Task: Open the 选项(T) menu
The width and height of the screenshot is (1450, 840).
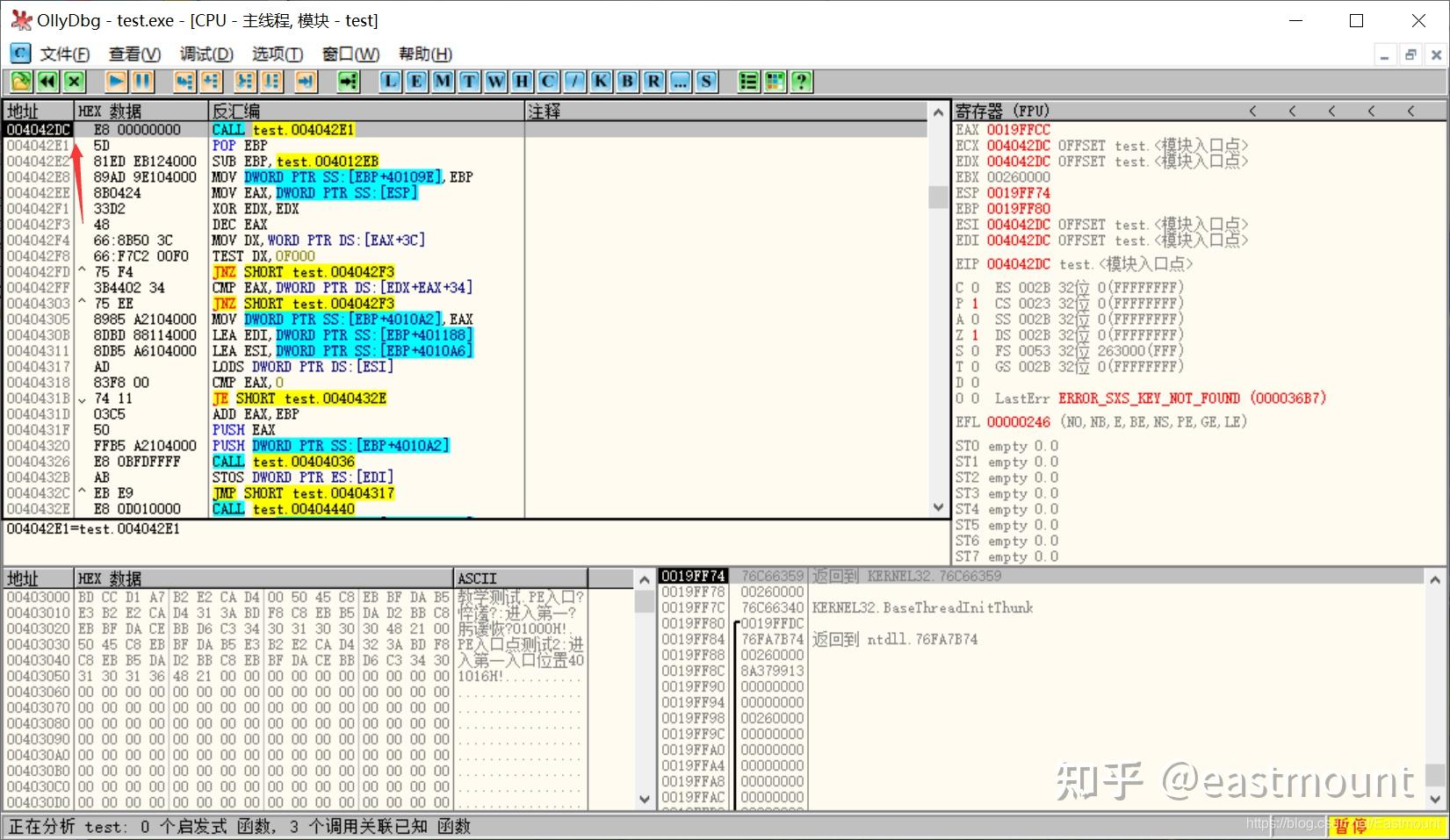Action: tap(278, 54)
